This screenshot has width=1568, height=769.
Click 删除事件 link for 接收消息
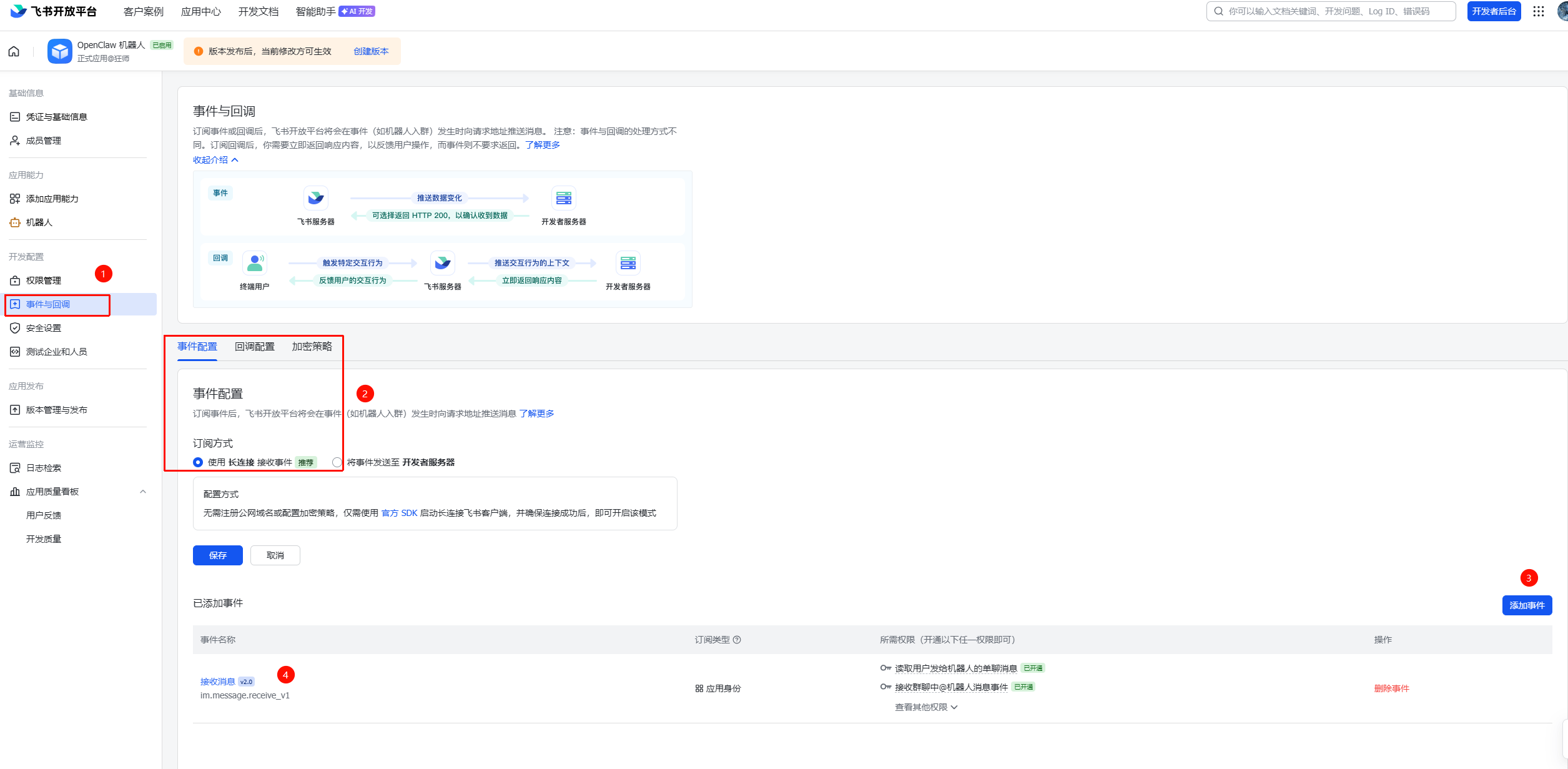(x=1391, y=688)
